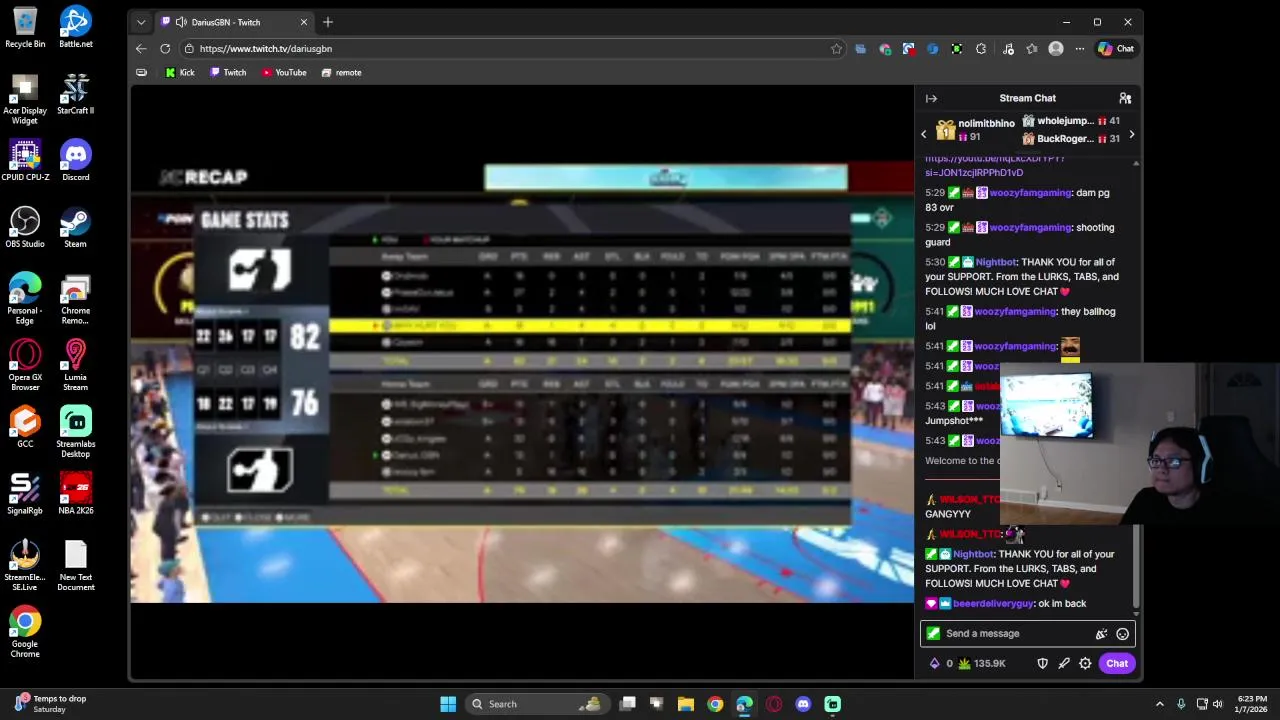
Task: Click the moderator badge in Send a message box
Action: tap(933, 633)
